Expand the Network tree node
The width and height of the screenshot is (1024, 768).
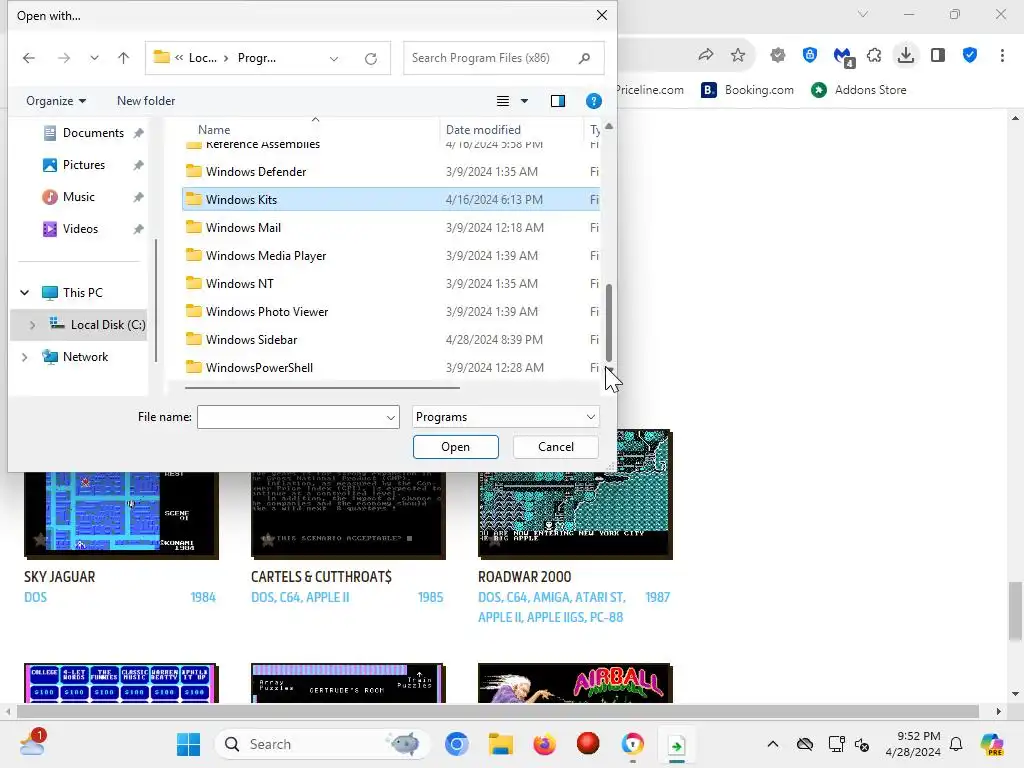click(25, 357)
